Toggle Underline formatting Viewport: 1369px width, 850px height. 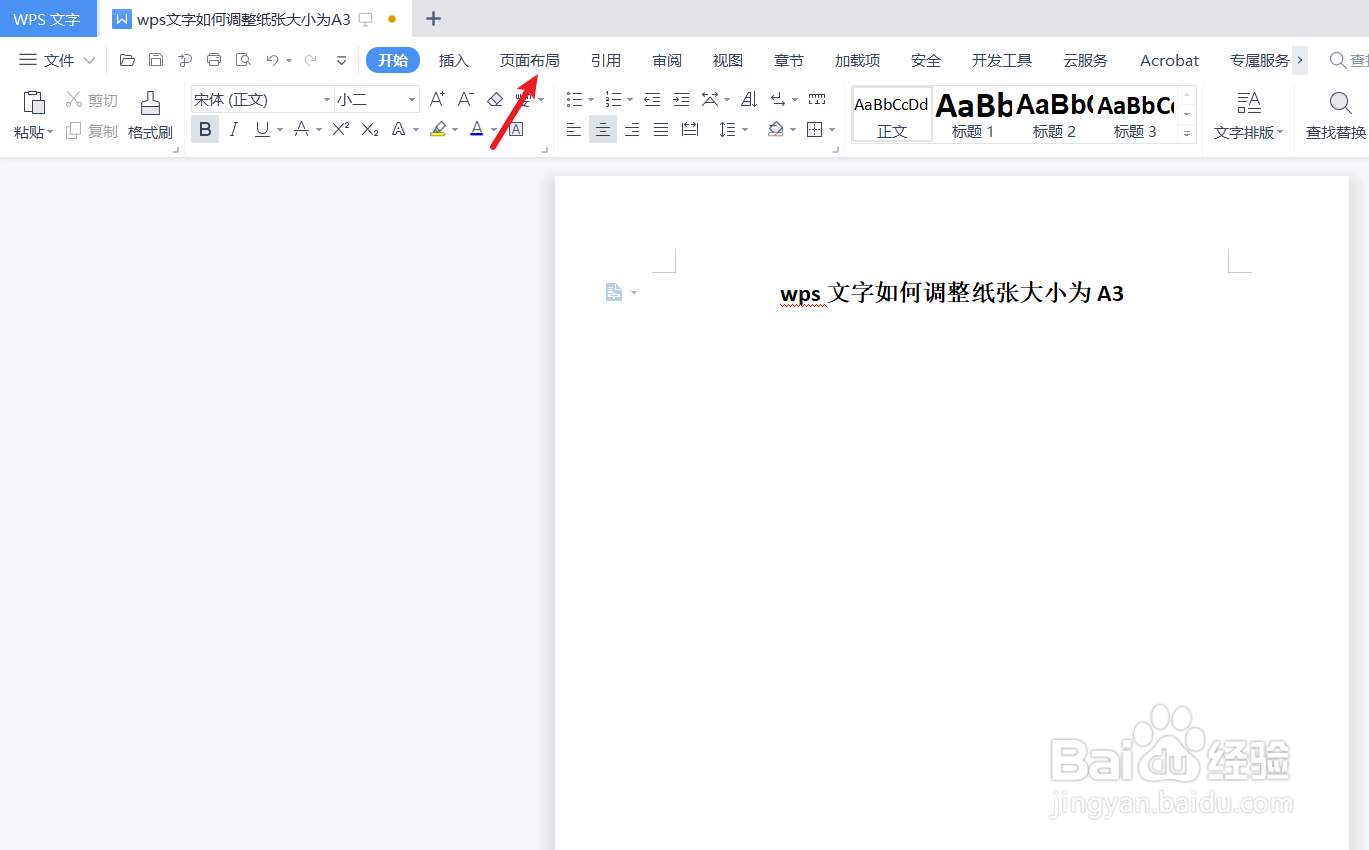coord(262,129)
